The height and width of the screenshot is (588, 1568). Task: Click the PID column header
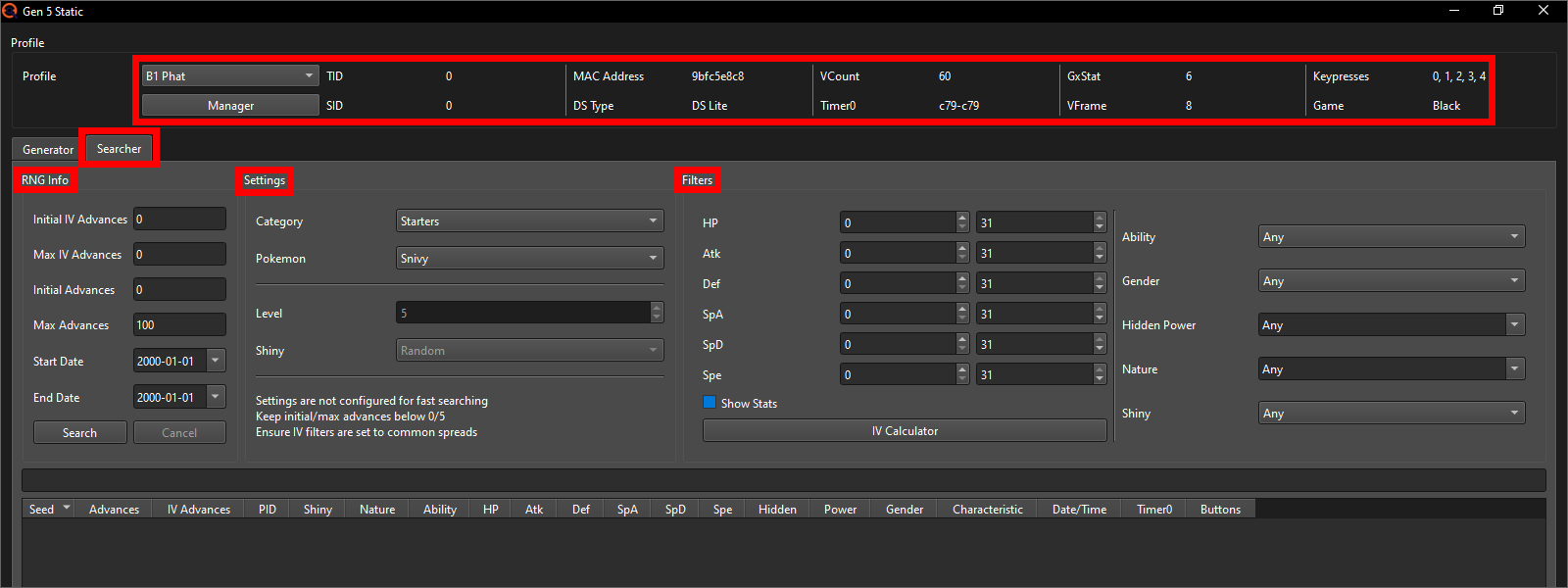[268, 509]
